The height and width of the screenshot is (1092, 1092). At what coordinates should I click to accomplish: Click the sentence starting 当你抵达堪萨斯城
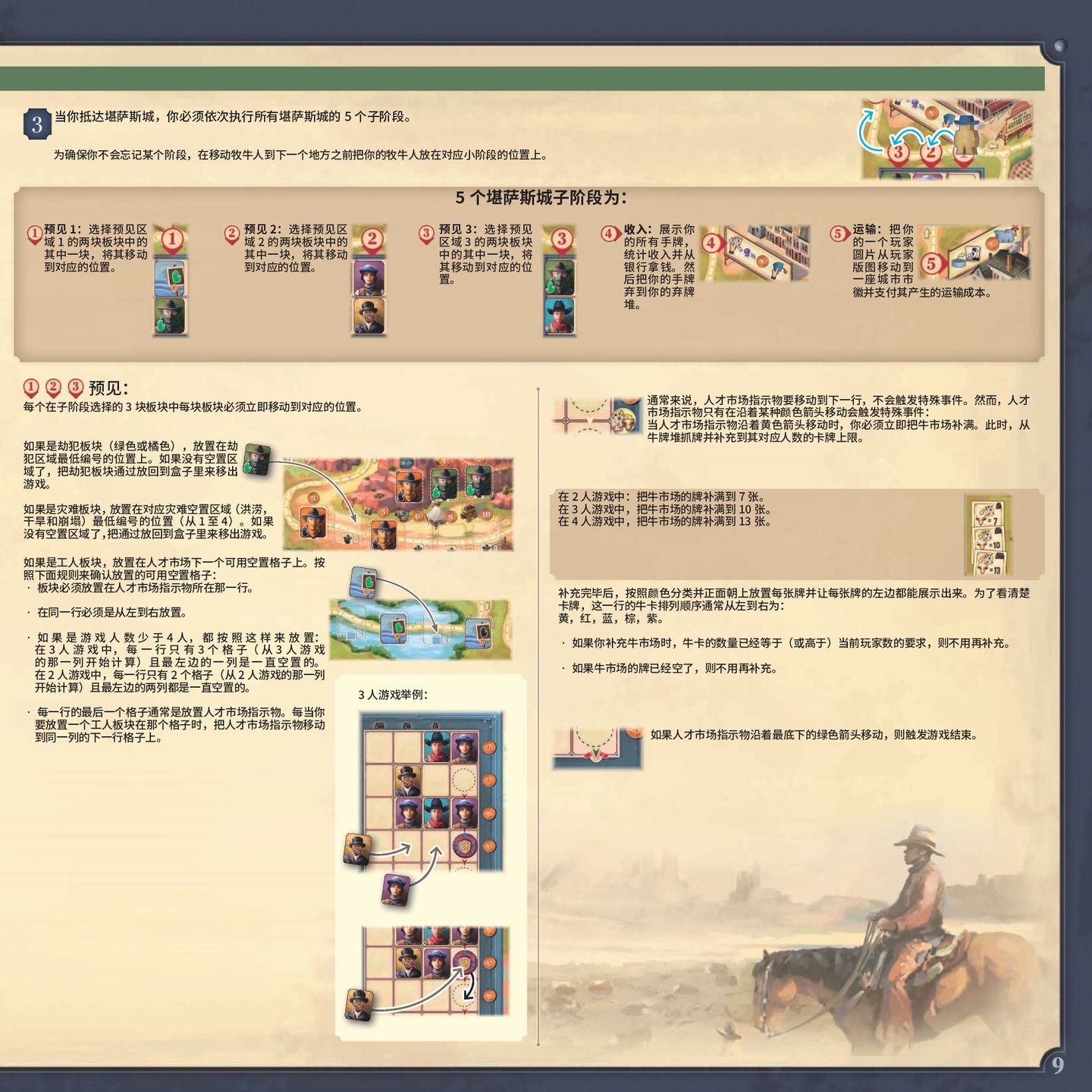tap(234, 116)
